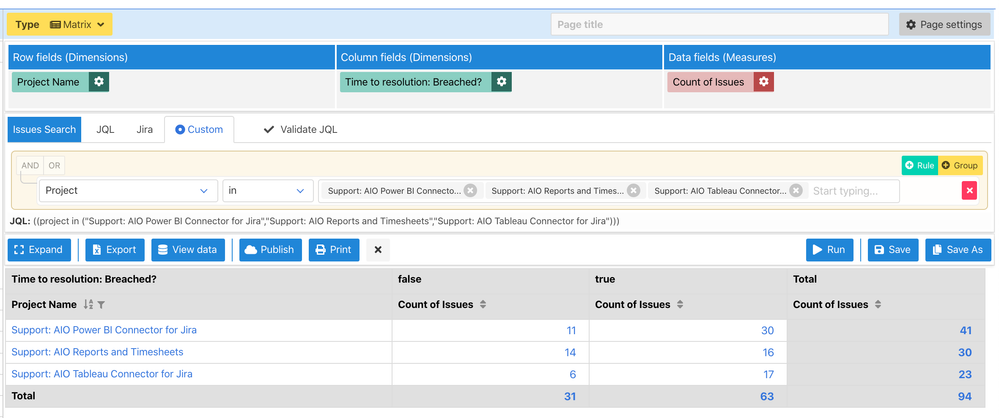This screenshot has width=999, height=418.
Task: Click total 23 for Tableau Connector row
Action: [x=965, y=375]
